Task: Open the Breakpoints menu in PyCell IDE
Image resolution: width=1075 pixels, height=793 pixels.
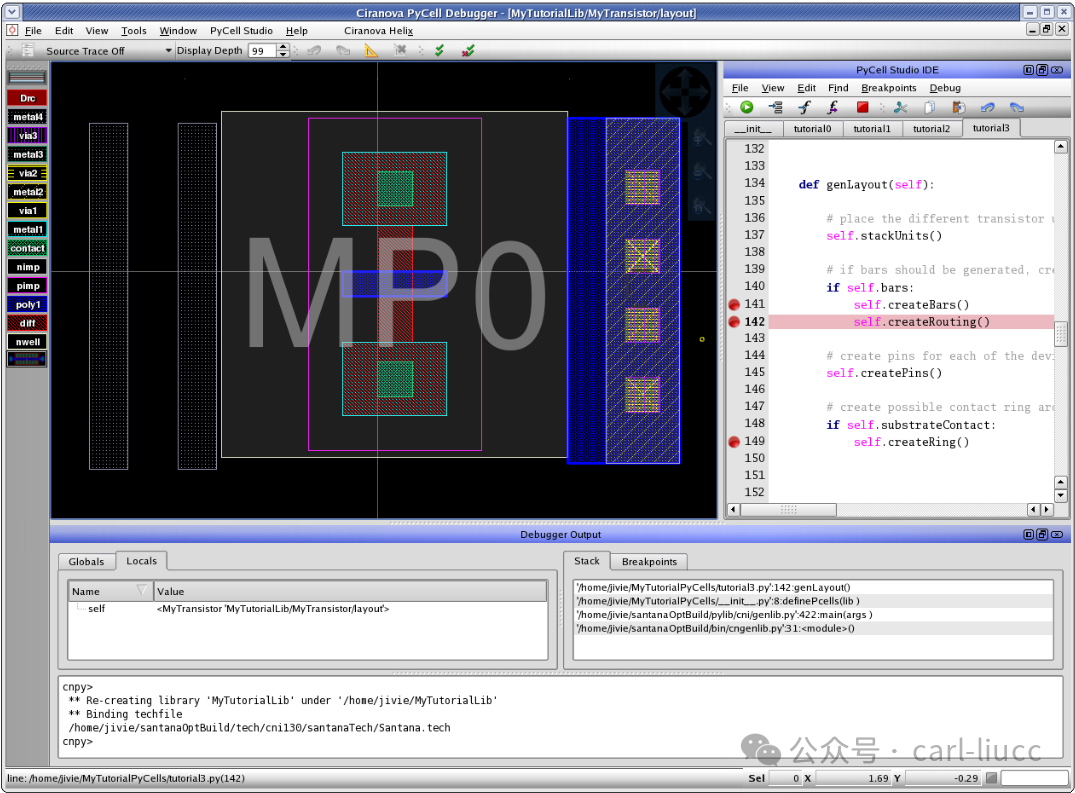Action: click(889, 88)
